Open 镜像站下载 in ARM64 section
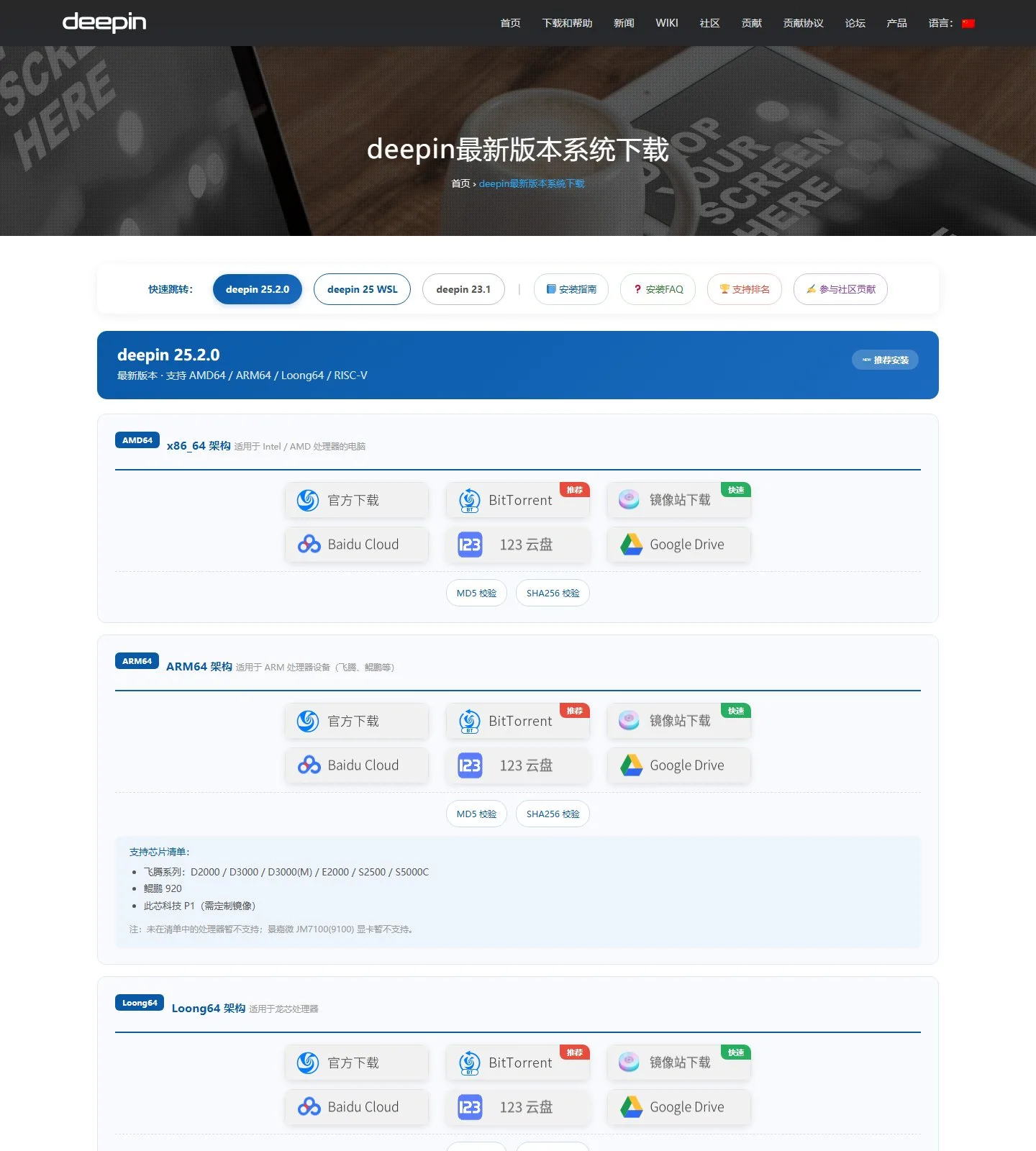 pos(679,721)
